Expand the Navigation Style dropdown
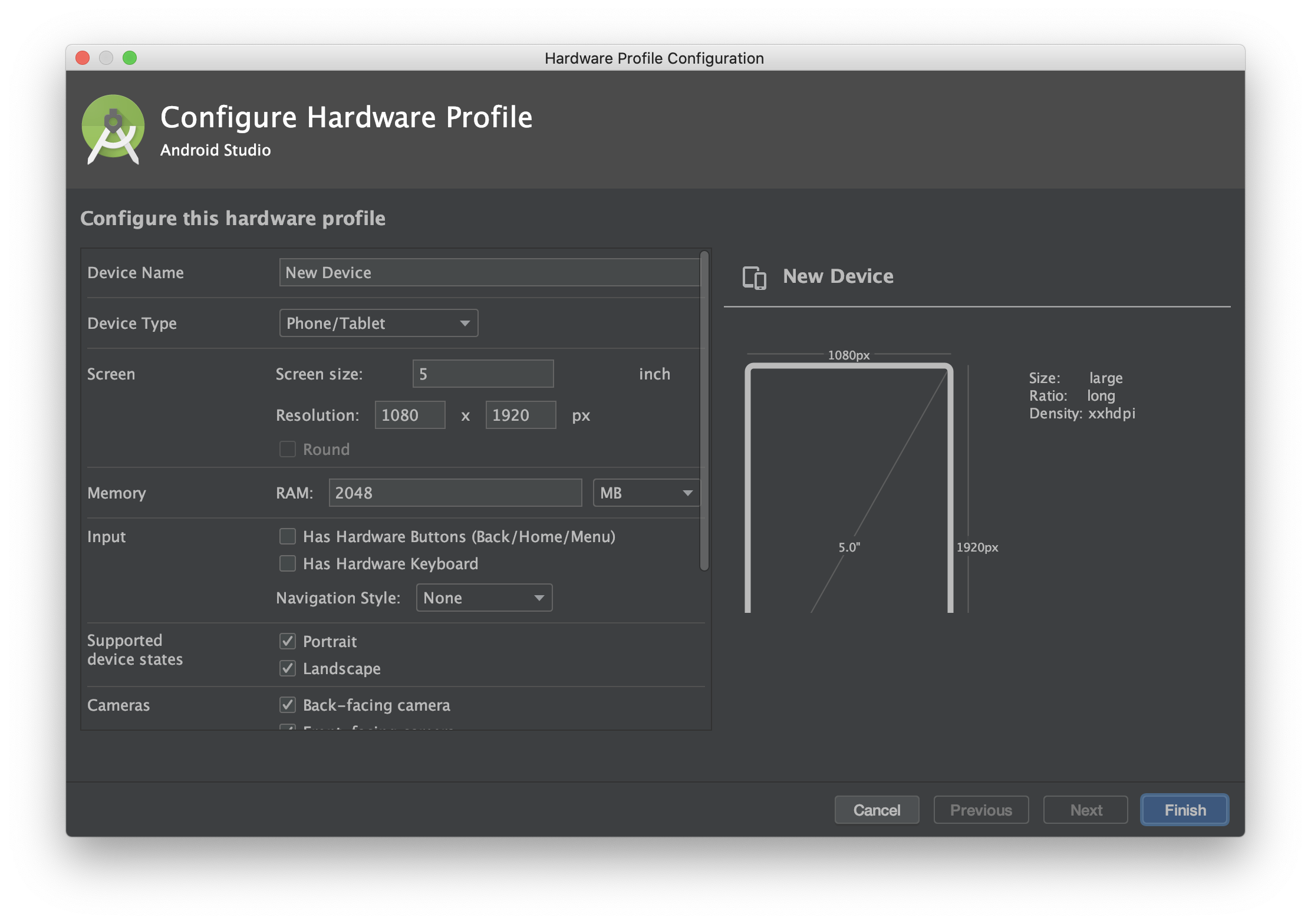 pos(484,598)
